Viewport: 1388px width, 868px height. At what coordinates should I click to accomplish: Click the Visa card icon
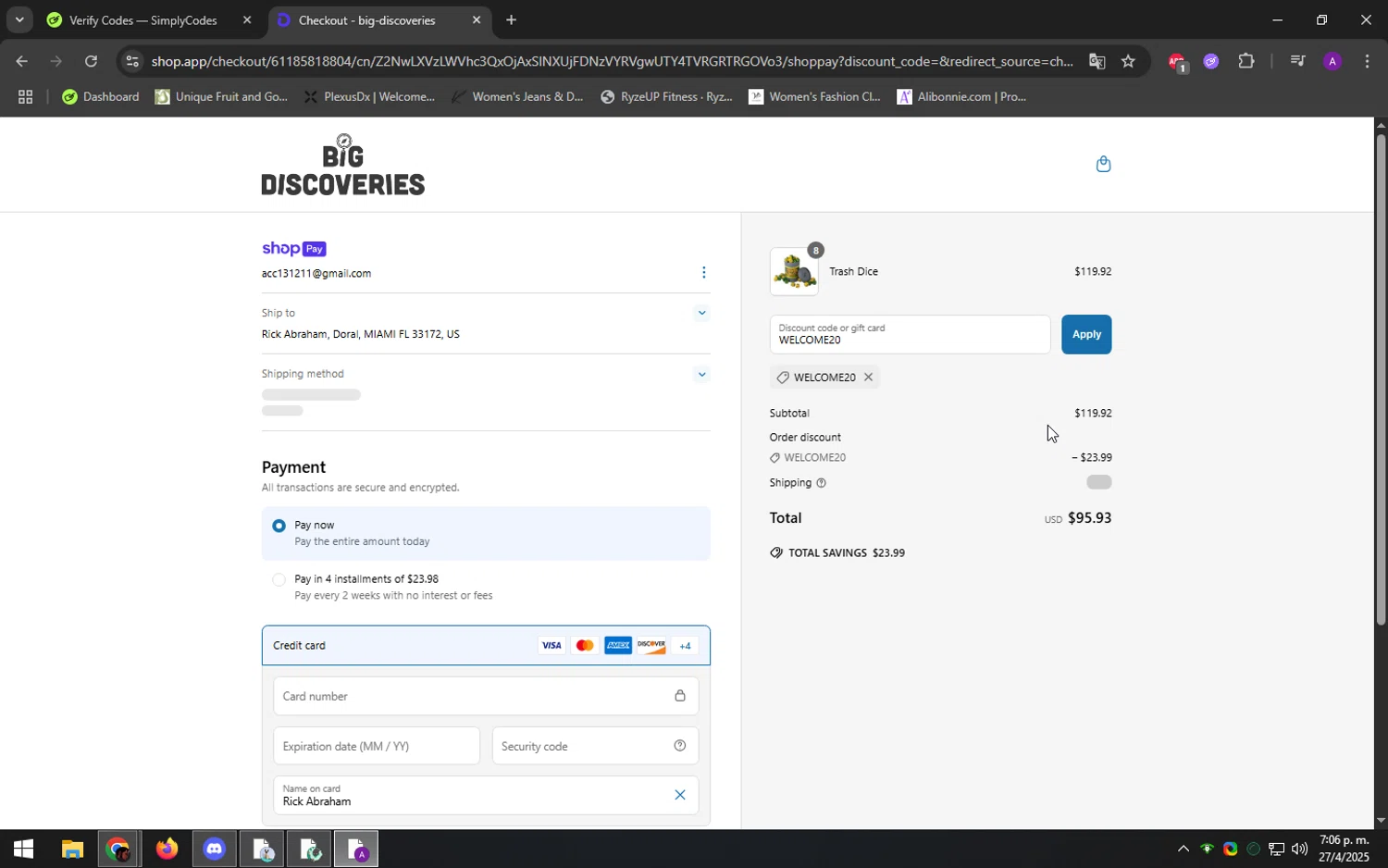coord(551,646)
